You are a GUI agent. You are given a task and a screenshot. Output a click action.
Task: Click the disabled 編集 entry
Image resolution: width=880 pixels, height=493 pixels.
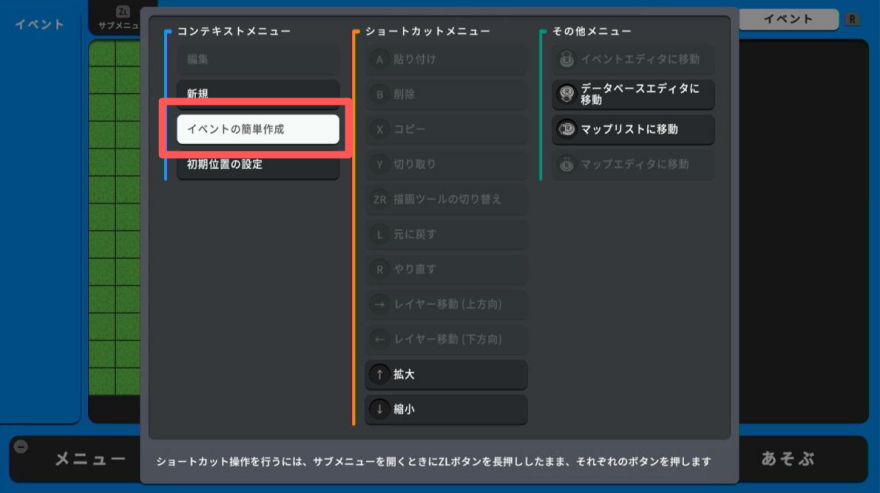(x=258, y=59)
